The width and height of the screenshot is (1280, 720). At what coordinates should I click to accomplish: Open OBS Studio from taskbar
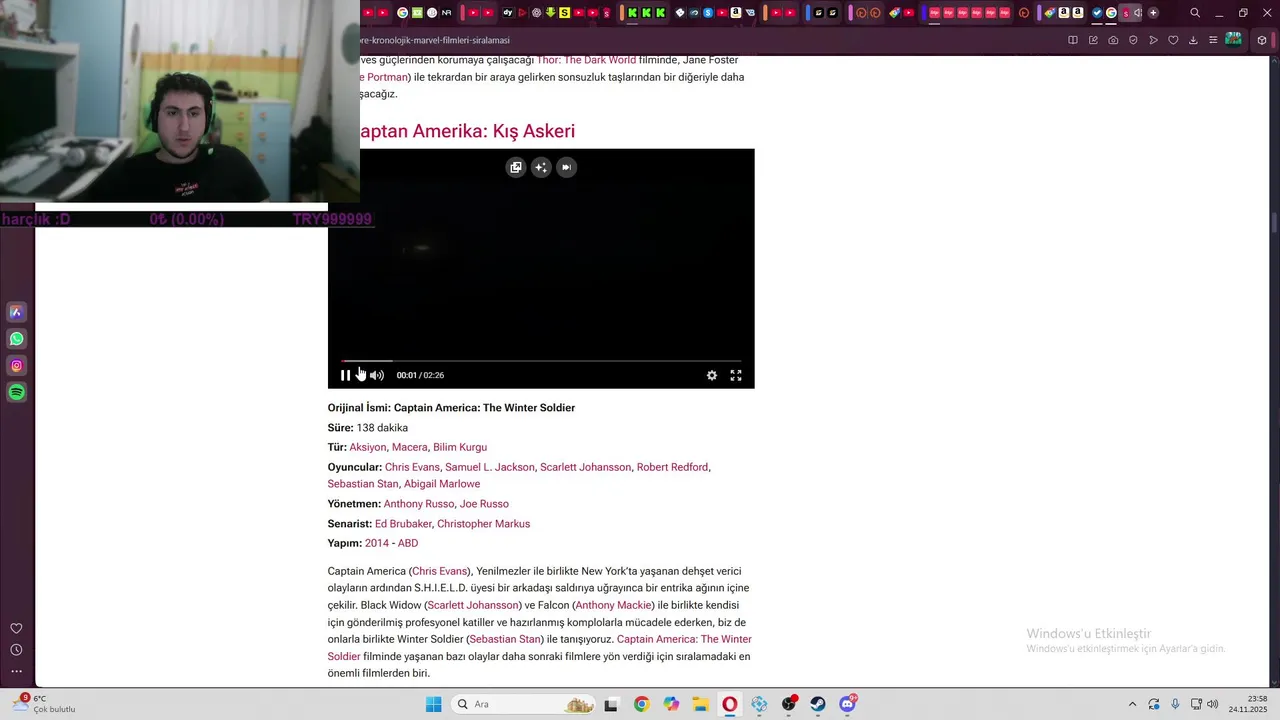coord(789,704)
